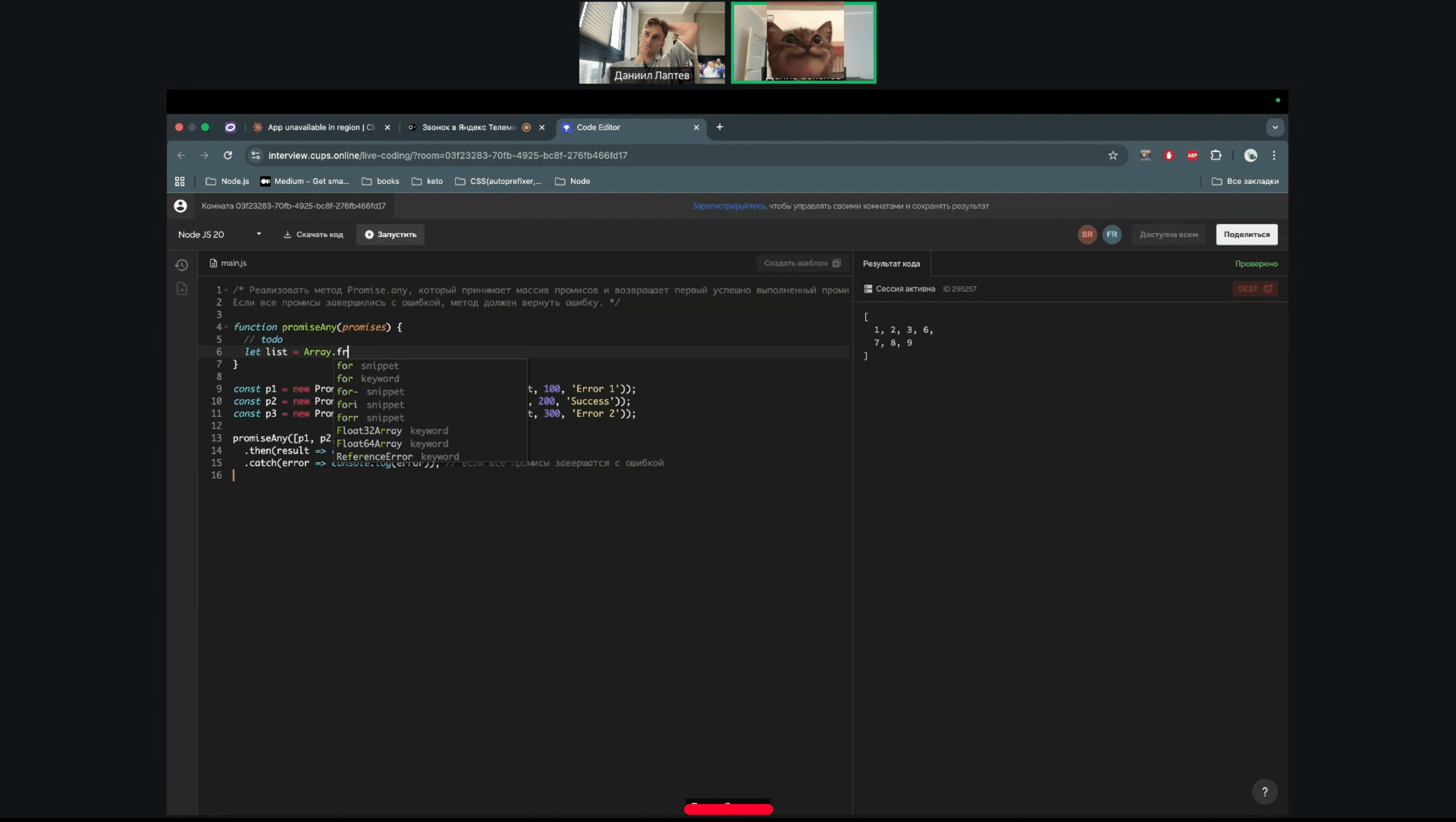The height and width of the screenshot is (822, 1456).
Task: Go forward using browser forward arrow
Action: 204,155
